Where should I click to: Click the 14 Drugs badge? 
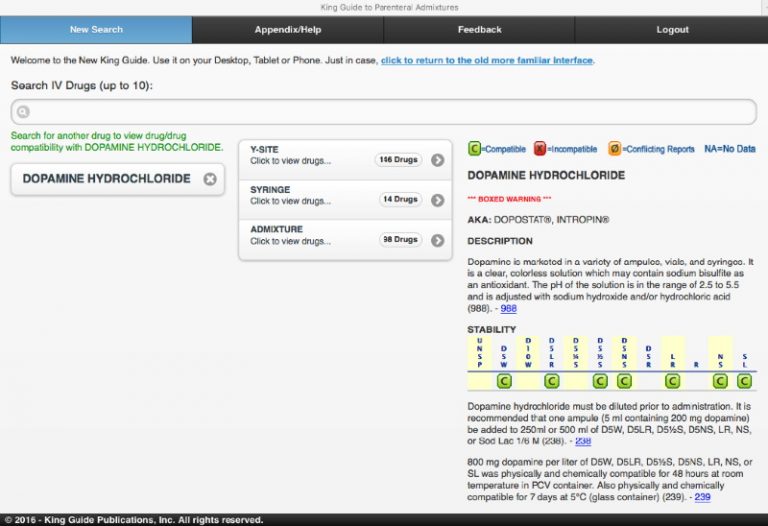pos(400,199)
